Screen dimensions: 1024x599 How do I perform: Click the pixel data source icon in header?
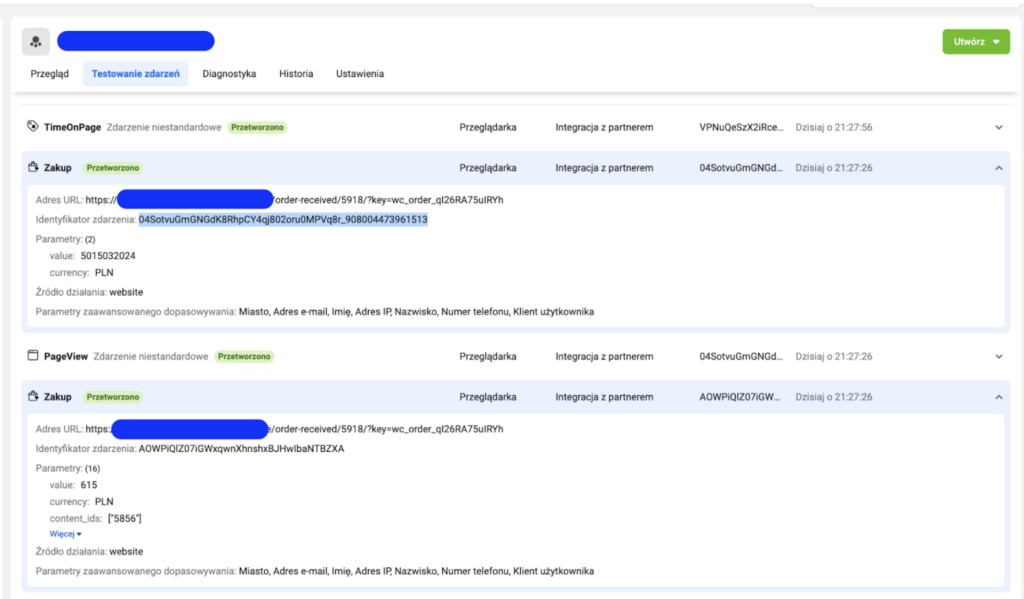point(36,41)
